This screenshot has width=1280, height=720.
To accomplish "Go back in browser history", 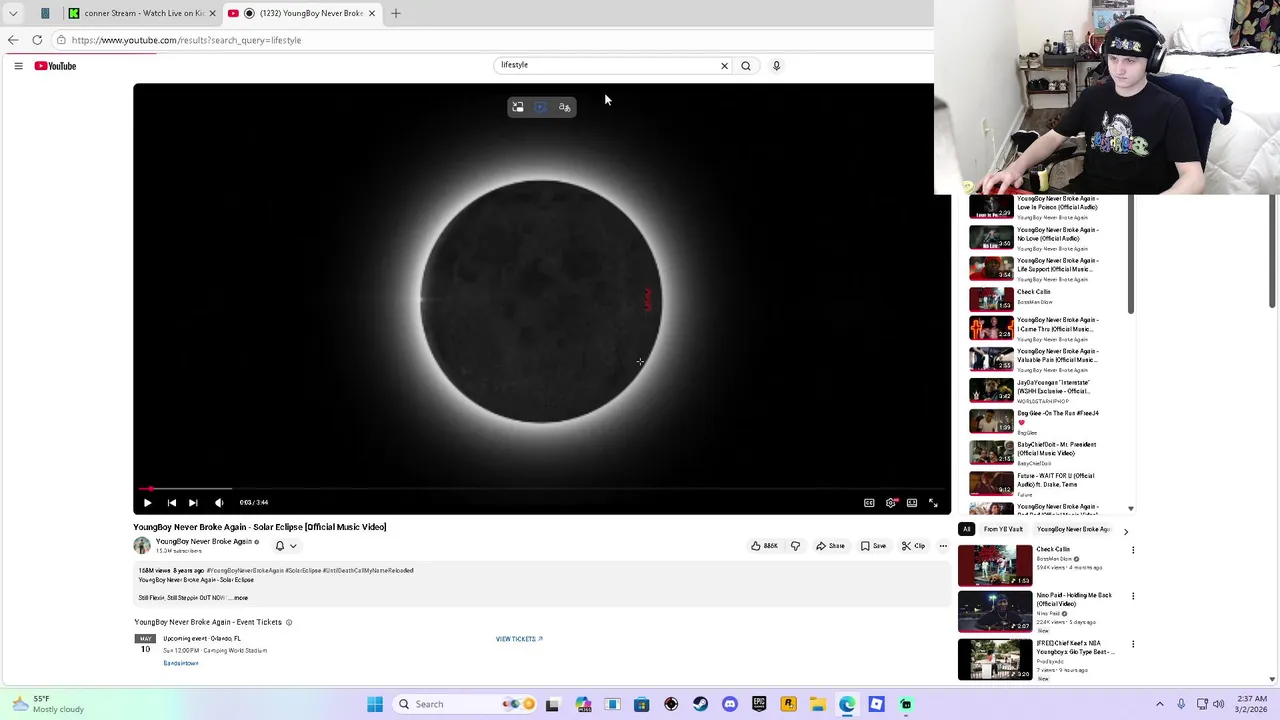I will click(x=13, y=40).
